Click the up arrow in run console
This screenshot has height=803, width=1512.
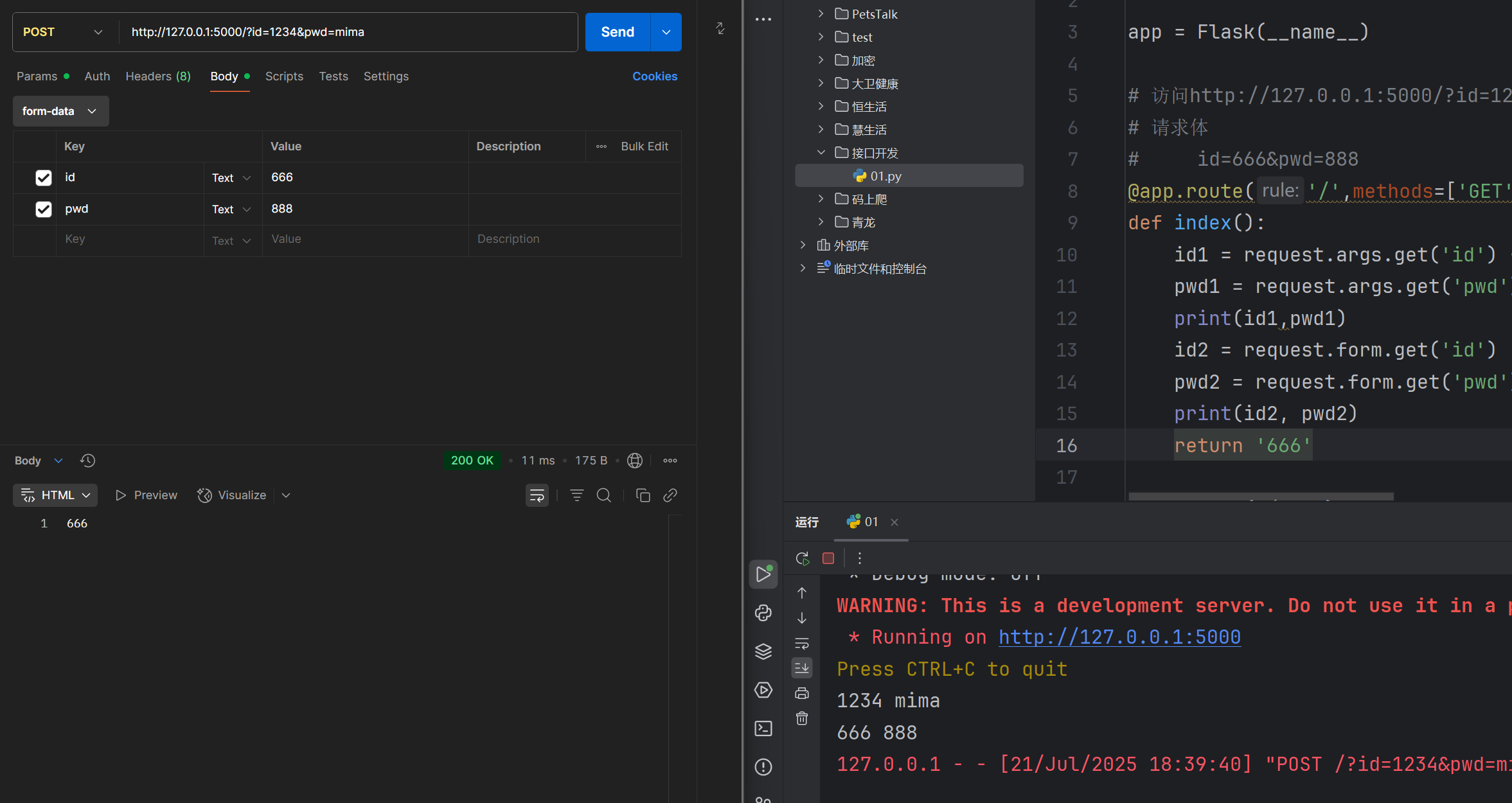pos(802,593)
